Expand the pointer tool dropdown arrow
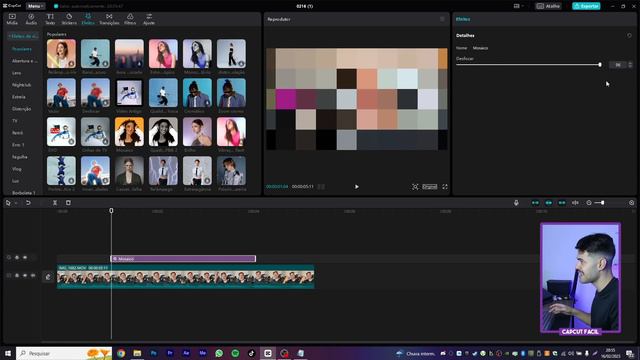Viewport: 640px width, 360px height. 16,203
